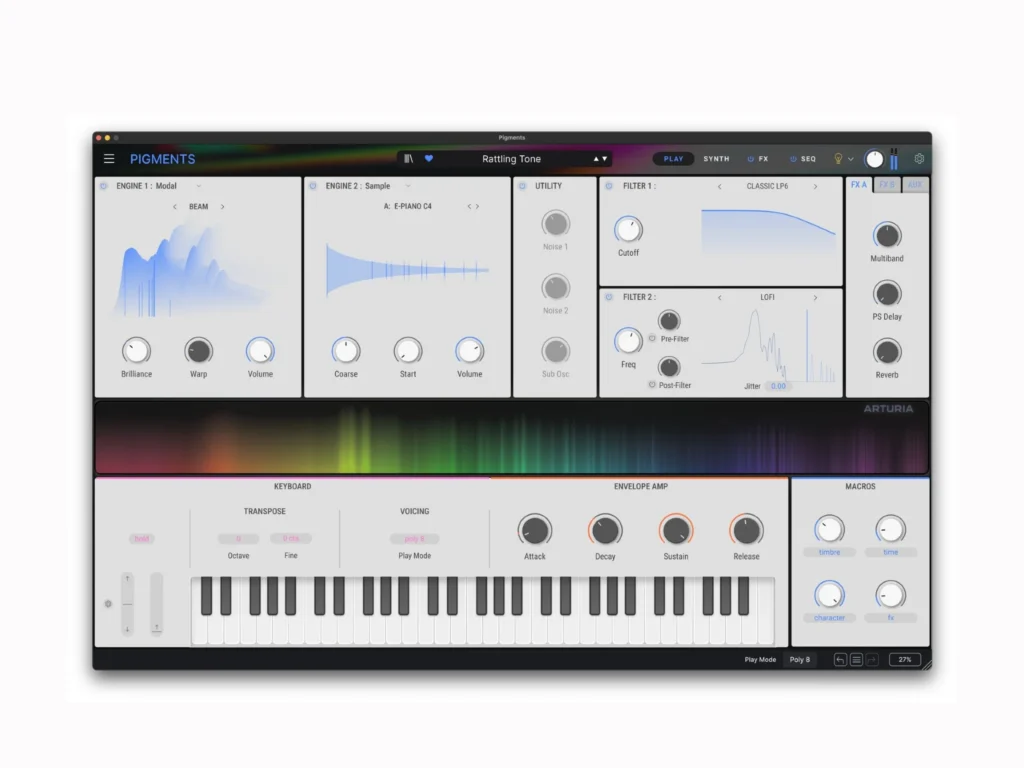
Task: Click the previous sample arrow beside E-PIANO C4
Action: [x=469, y=206]
